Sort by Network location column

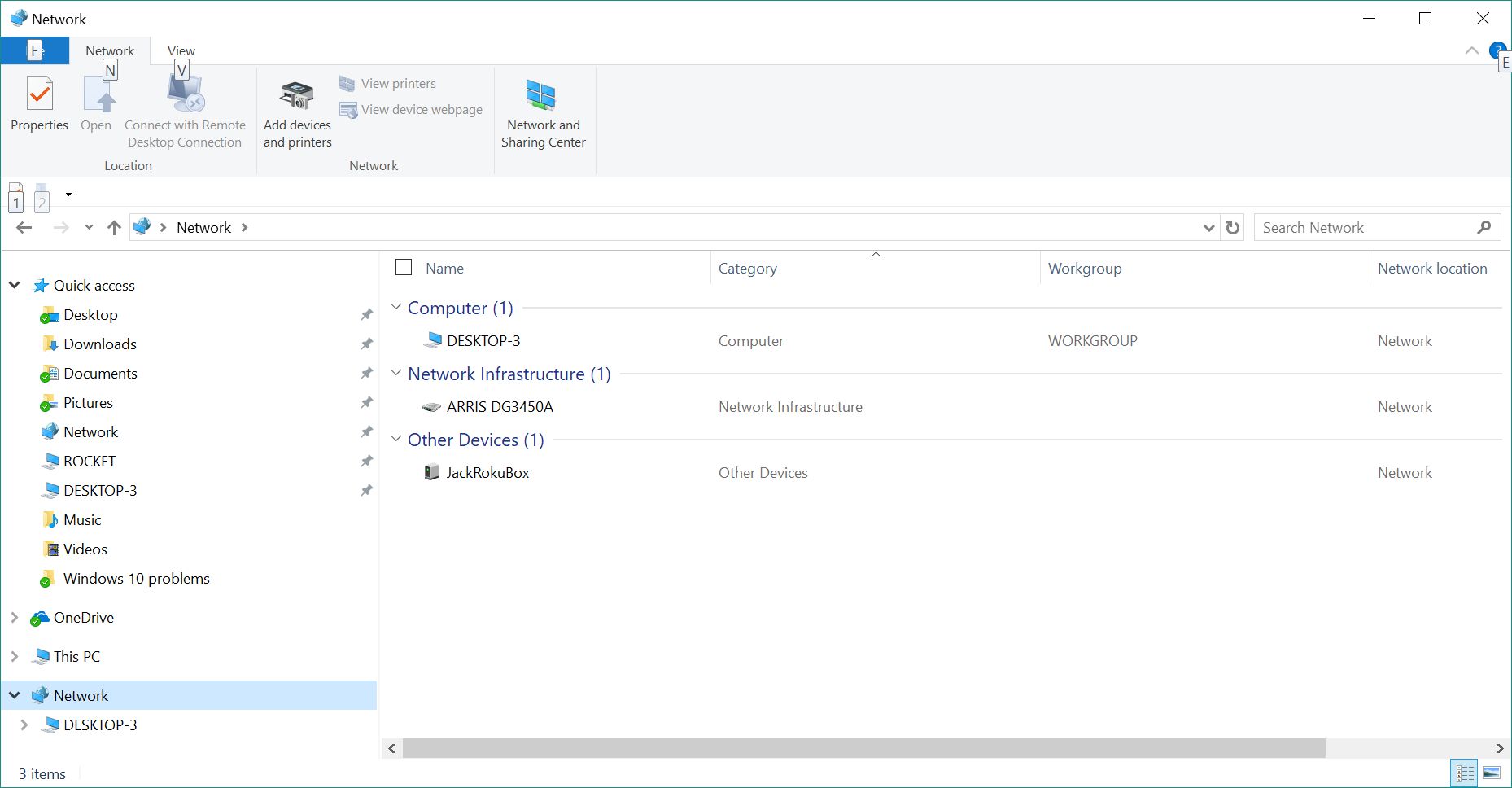coord(1431,269)
